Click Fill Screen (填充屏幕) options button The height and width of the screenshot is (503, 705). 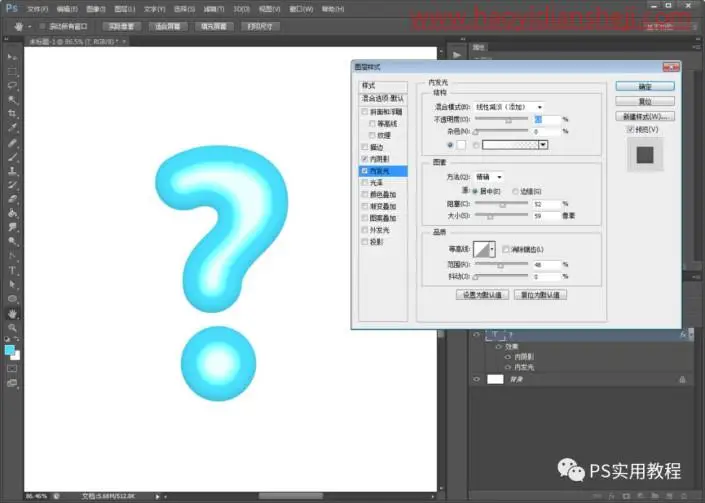(x=214, y=27)
